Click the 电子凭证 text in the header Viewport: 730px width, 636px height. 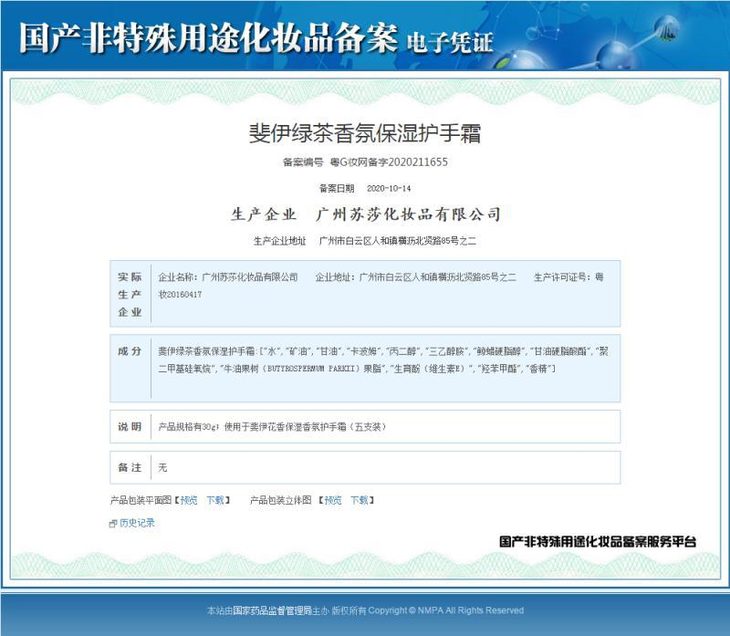click(x=450, y=42)
